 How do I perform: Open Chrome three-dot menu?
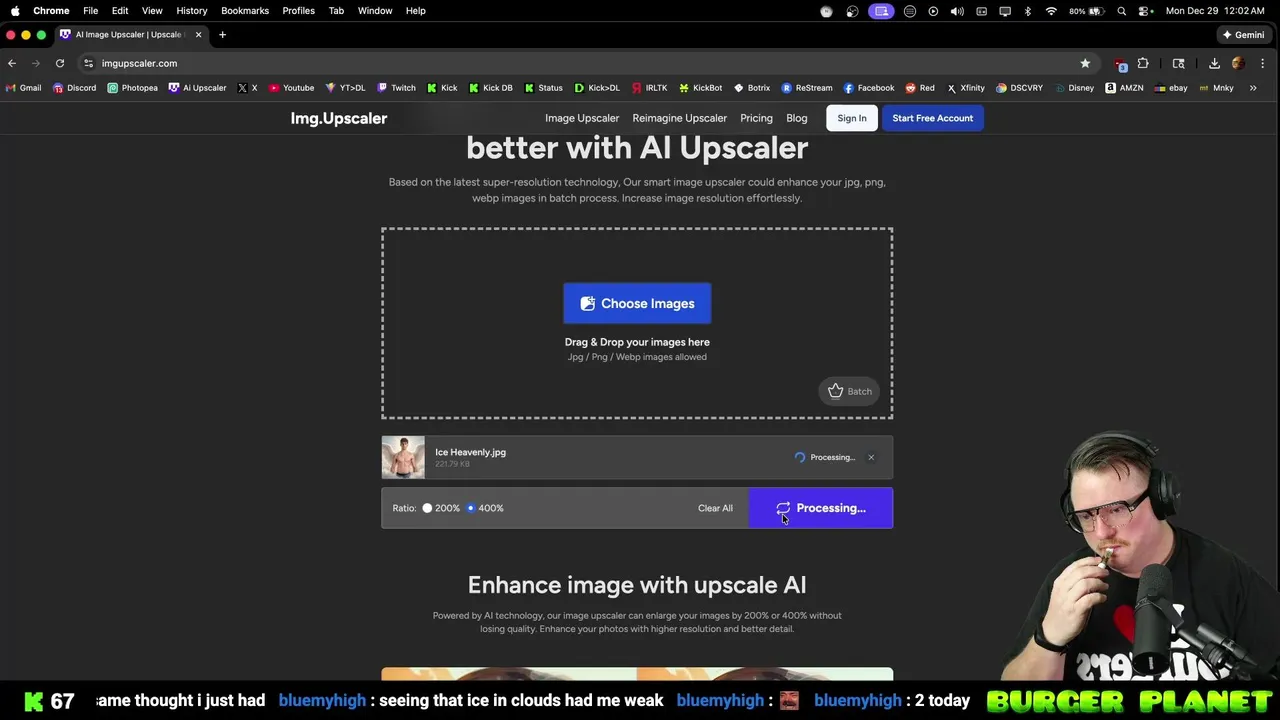1262,63
